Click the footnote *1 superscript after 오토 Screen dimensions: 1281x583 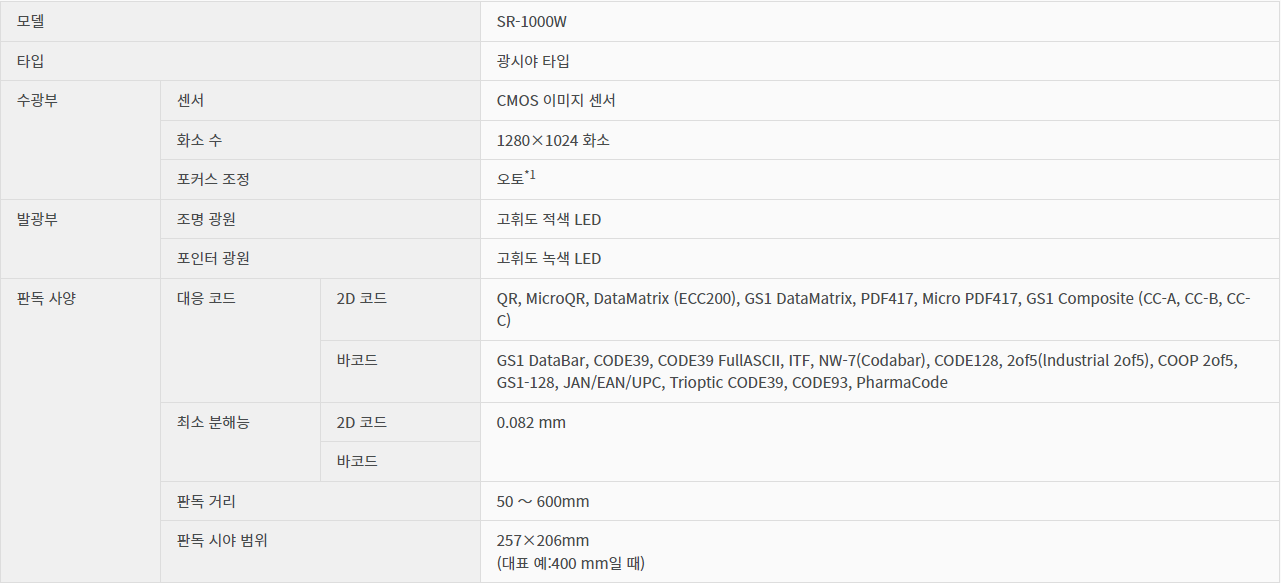pos(531,175)
